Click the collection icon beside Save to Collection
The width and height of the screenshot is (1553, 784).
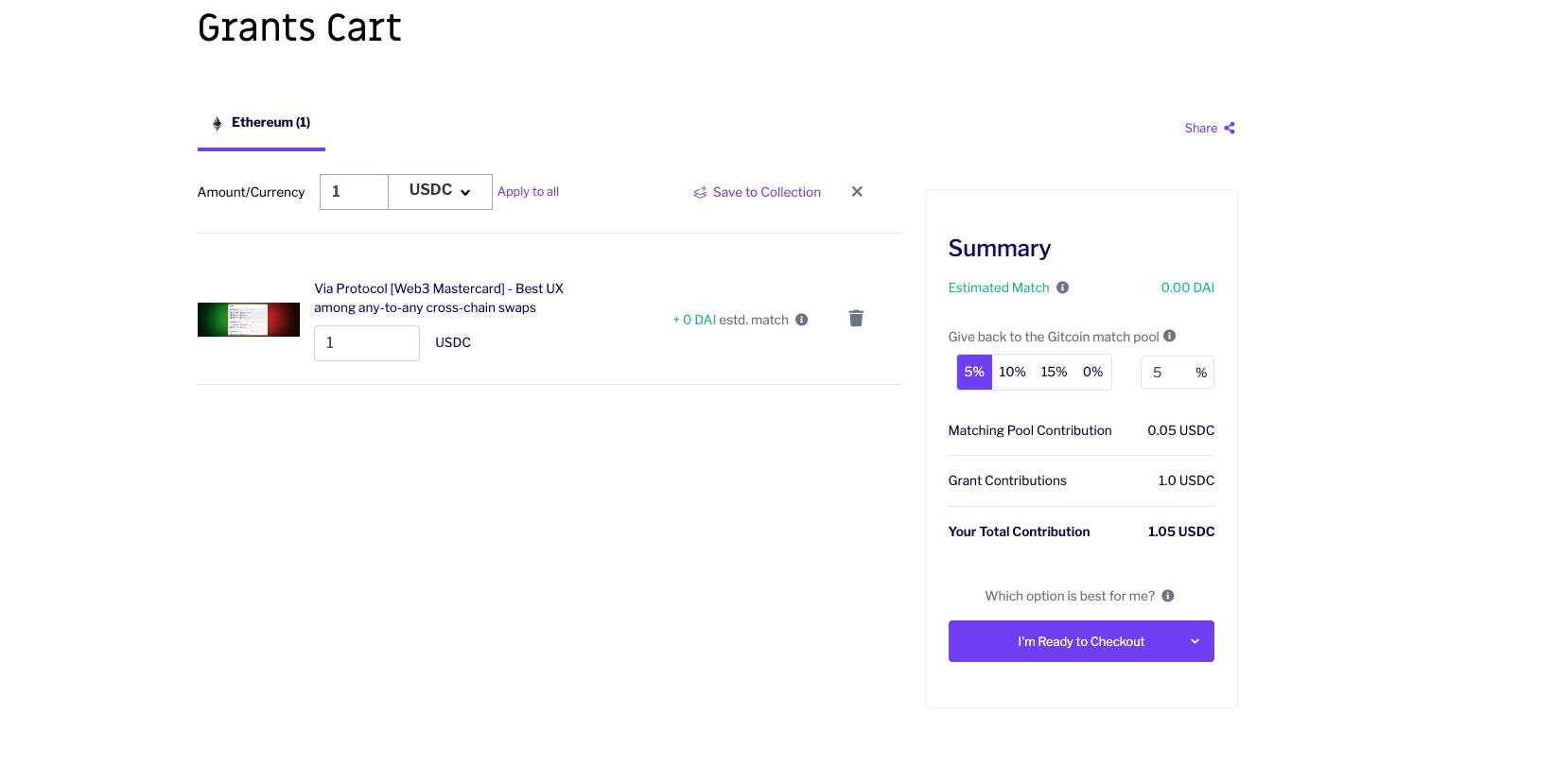tap(700, 192)
